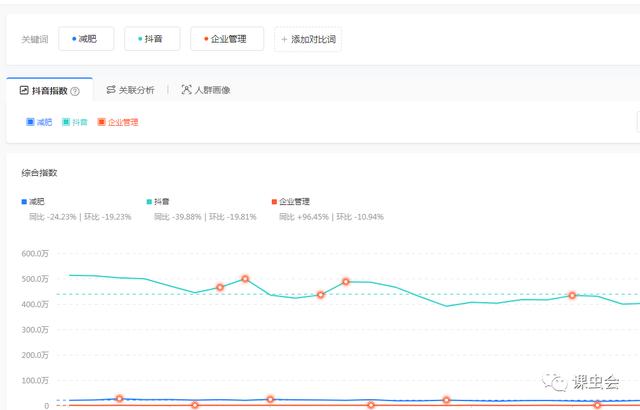Select the 减肥 keyword chip

(86, 39)
